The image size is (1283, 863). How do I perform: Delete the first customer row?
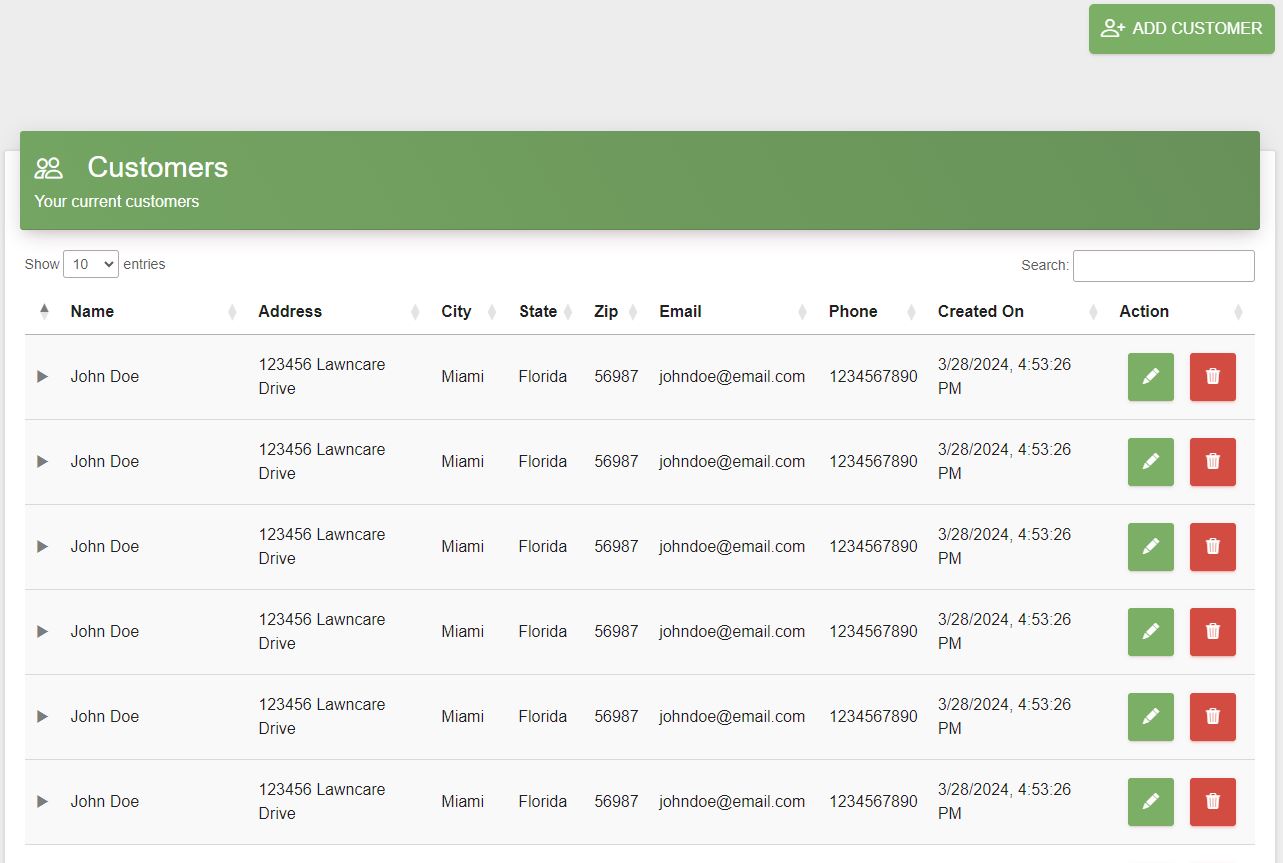point(1212,377)
